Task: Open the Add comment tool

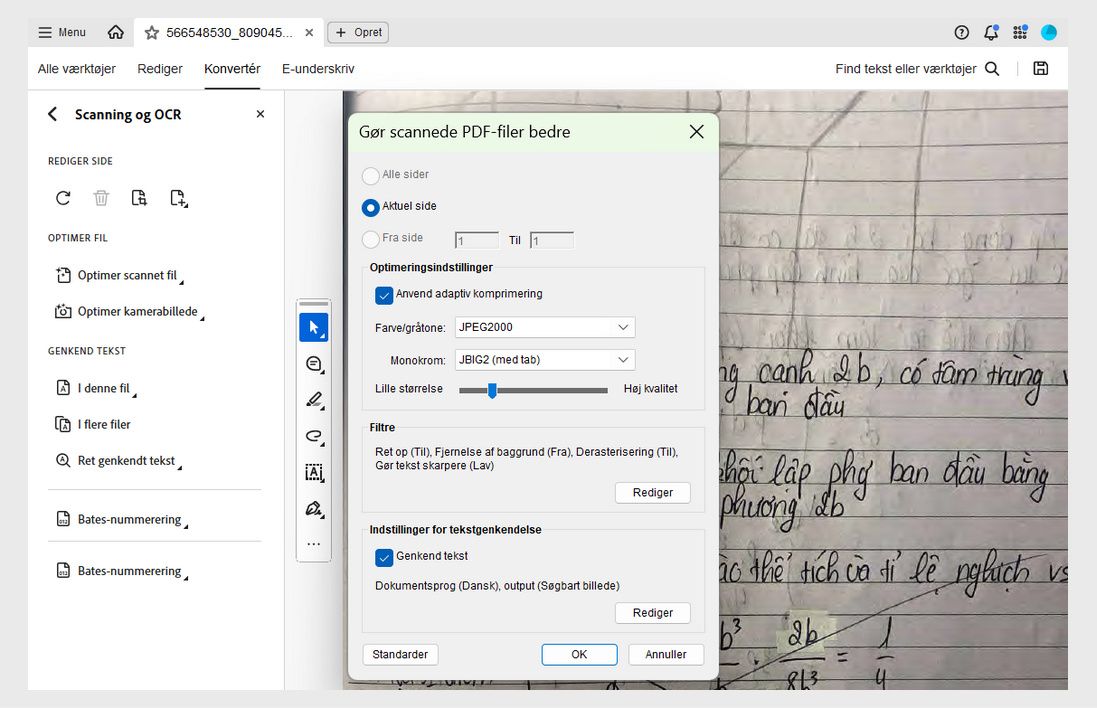Action: tap(314, 363)
